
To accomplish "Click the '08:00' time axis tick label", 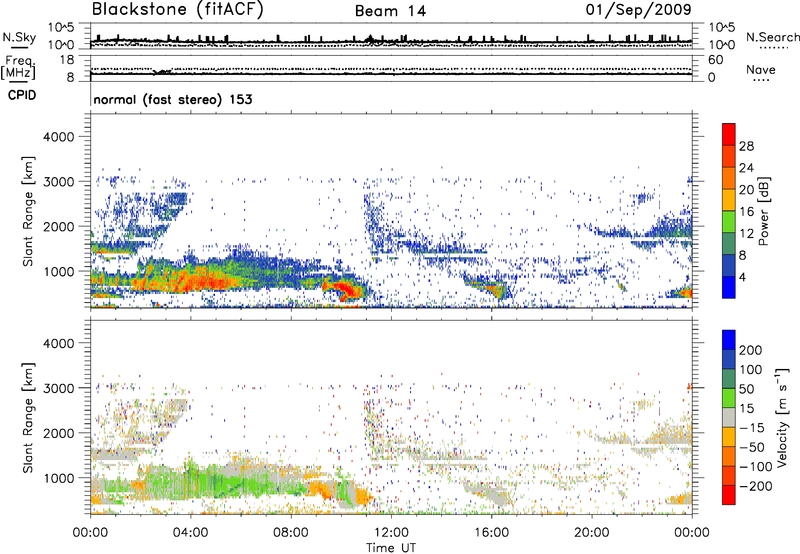I will (291, 533).
